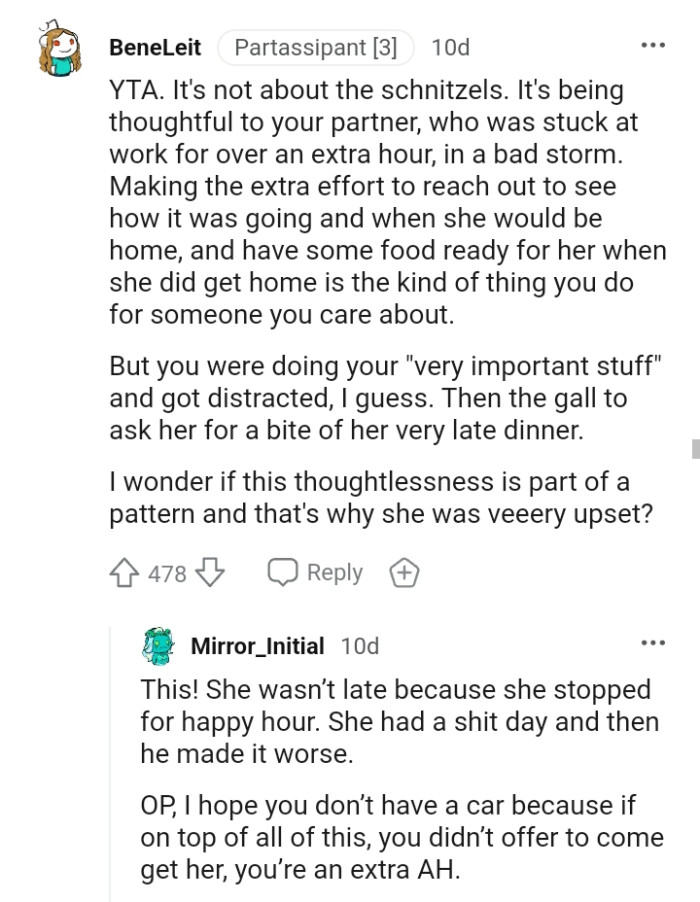Open Mirror_Initial's profile avatar
Image resolution: width=700 pixels, height=902 pixels.
coord(157,646)
